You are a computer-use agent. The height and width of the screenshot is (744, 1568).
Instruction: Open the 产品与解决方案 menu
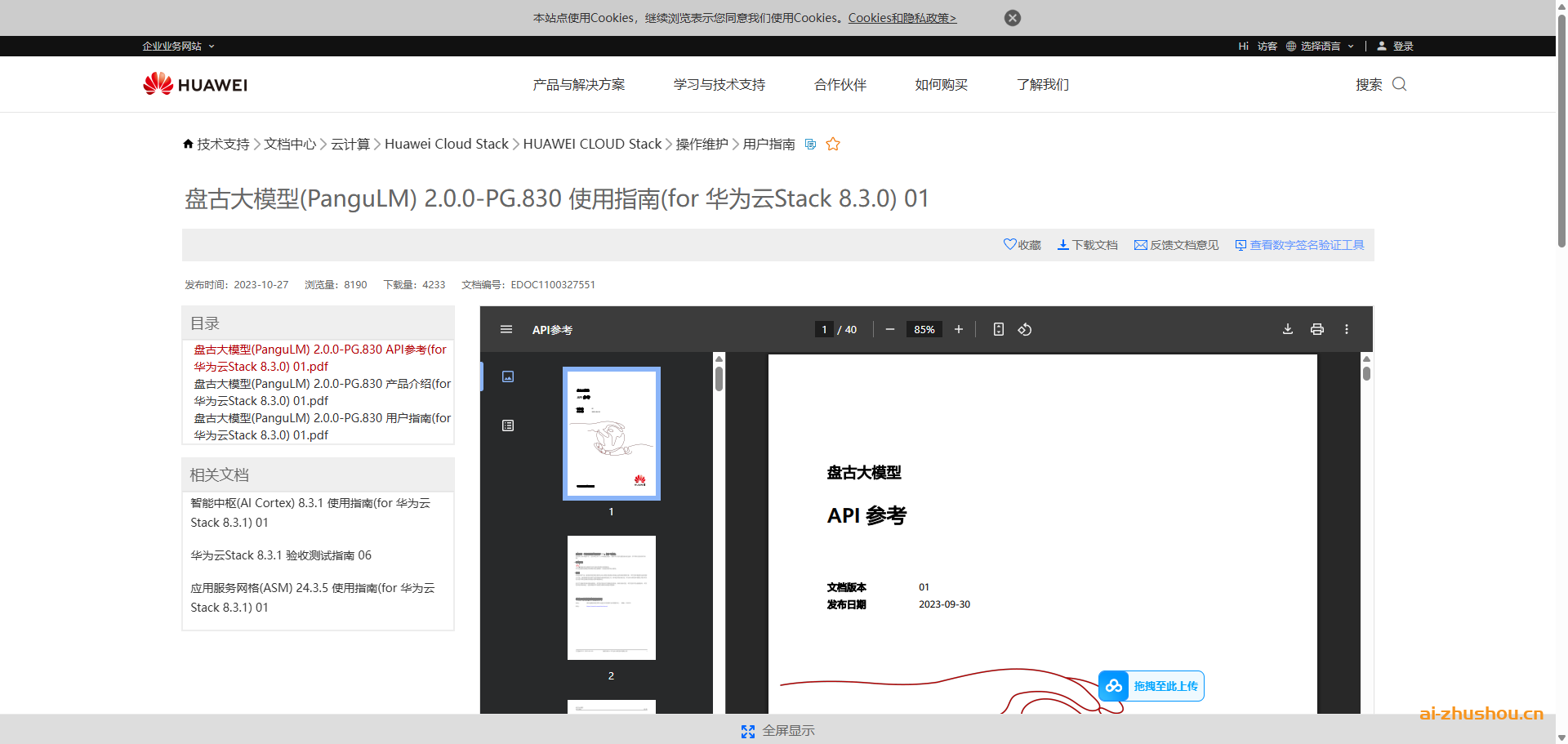coord(578,84)
